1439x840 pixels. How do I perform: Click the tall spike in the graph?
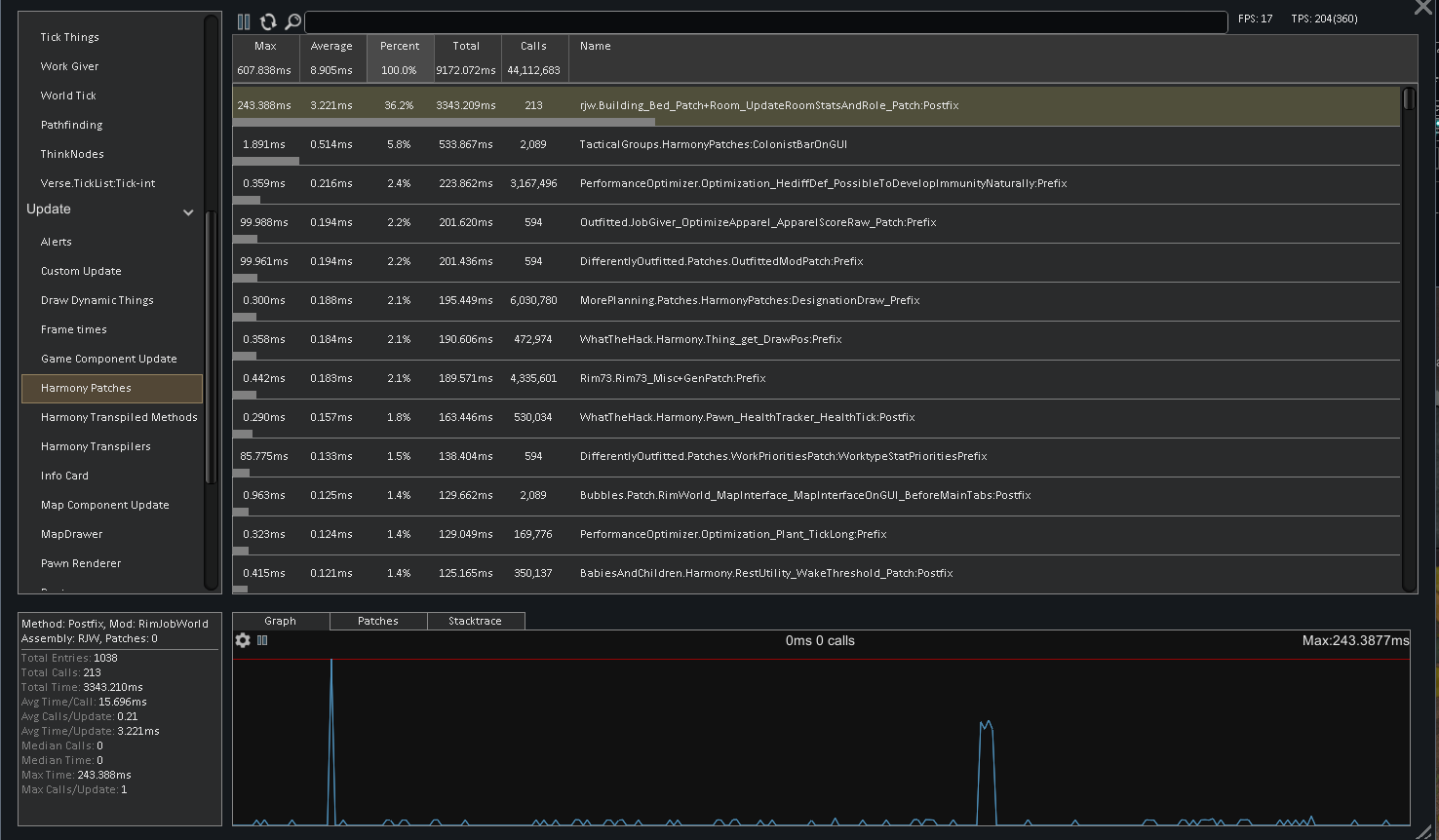pos(331,741)
